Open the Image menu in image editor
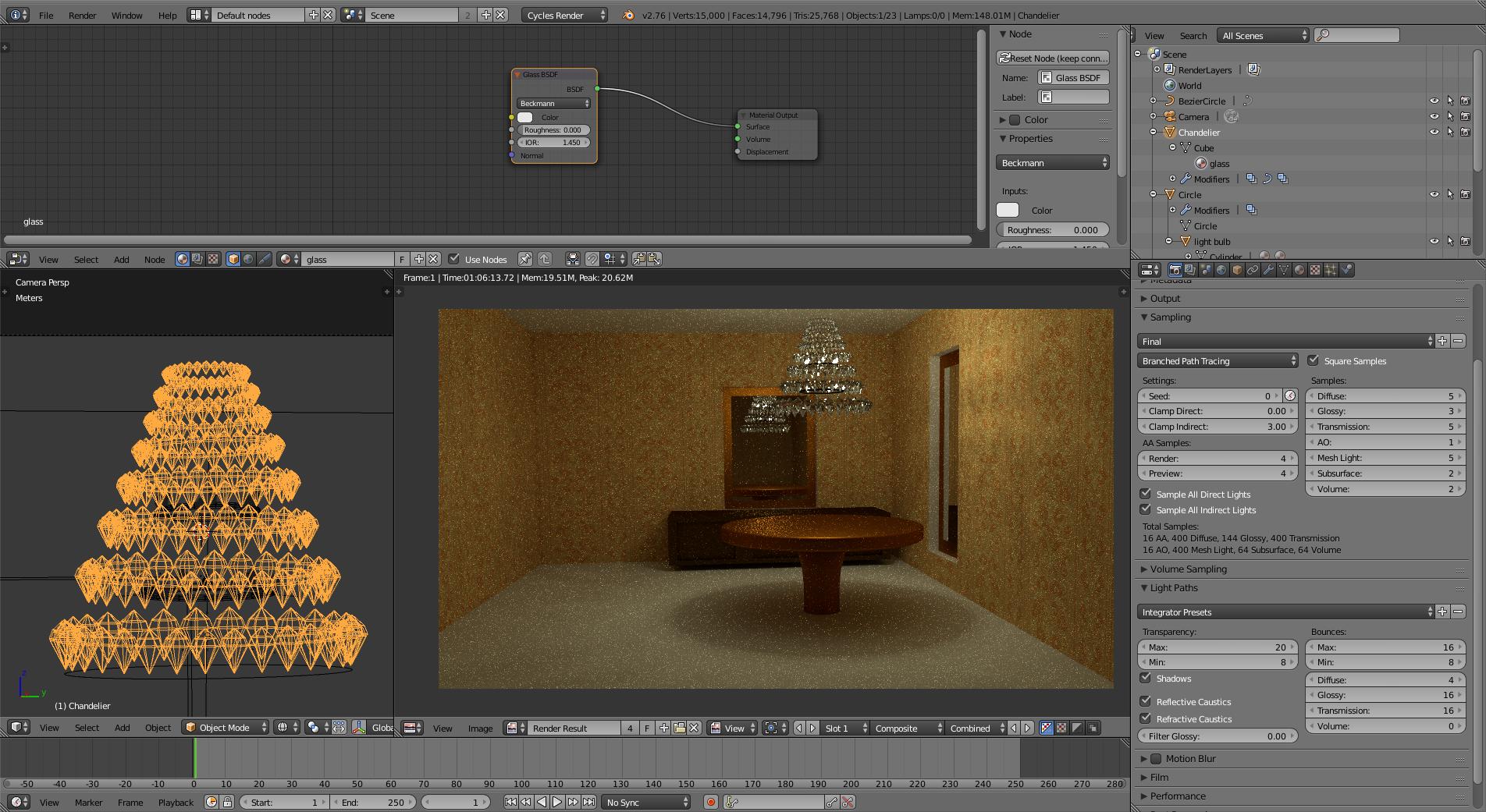Image resolution: width=1486 pixels, height=812 pixels. coord(480,728)
